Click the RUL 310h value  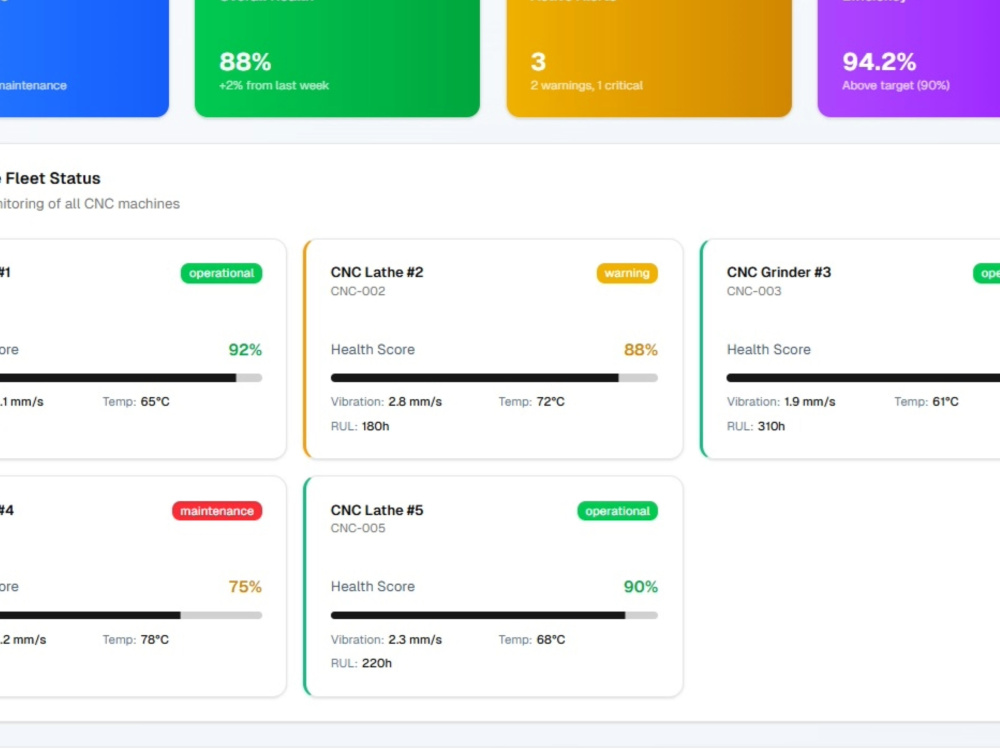click(771, 426)
